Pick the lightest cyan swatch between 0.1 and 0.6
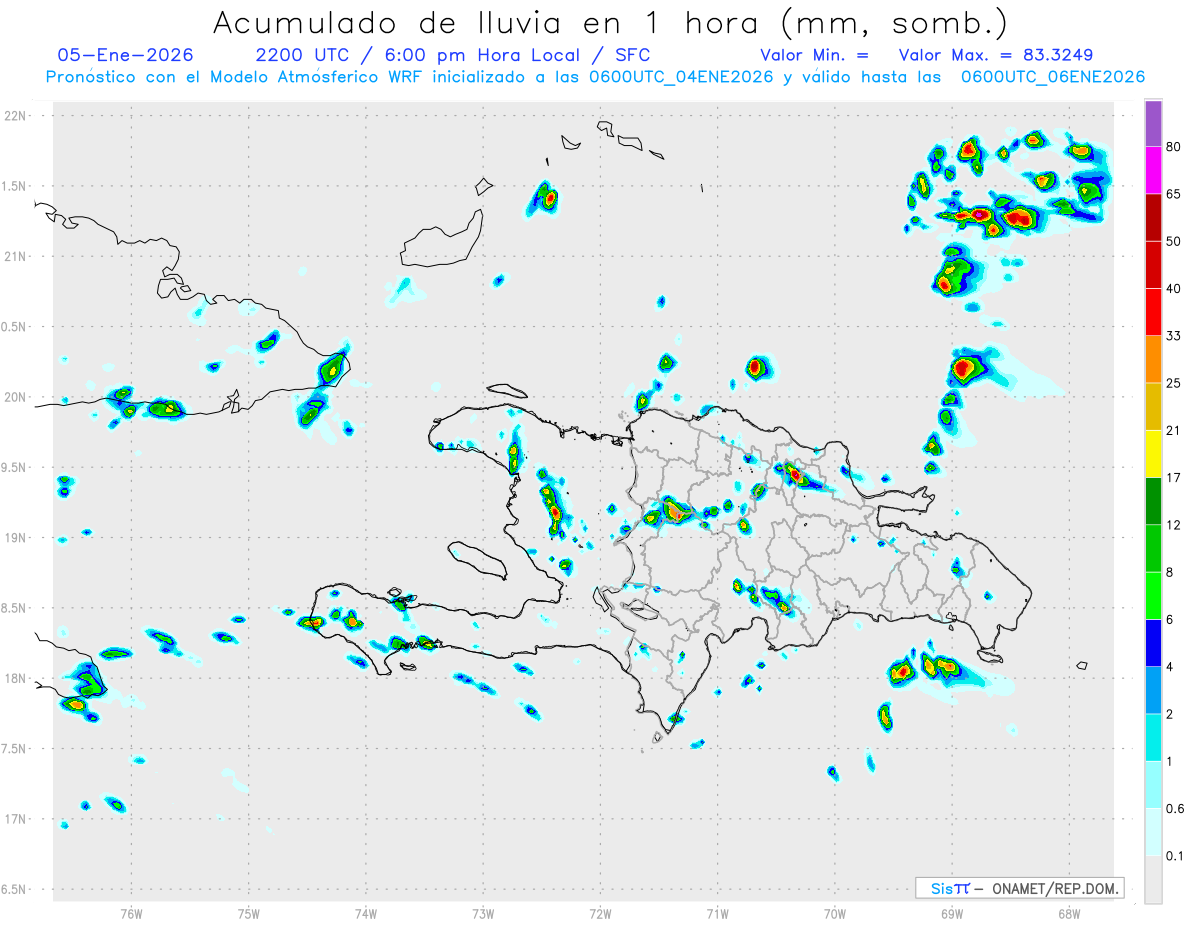Image resolution: width=1200 pixels, height=927 pixels. pos(1153,831)
